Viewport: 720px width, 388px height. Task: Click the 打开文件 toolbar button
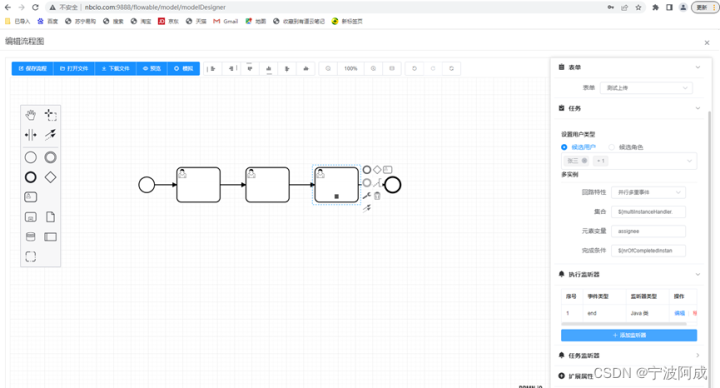(x=74, y=68)
